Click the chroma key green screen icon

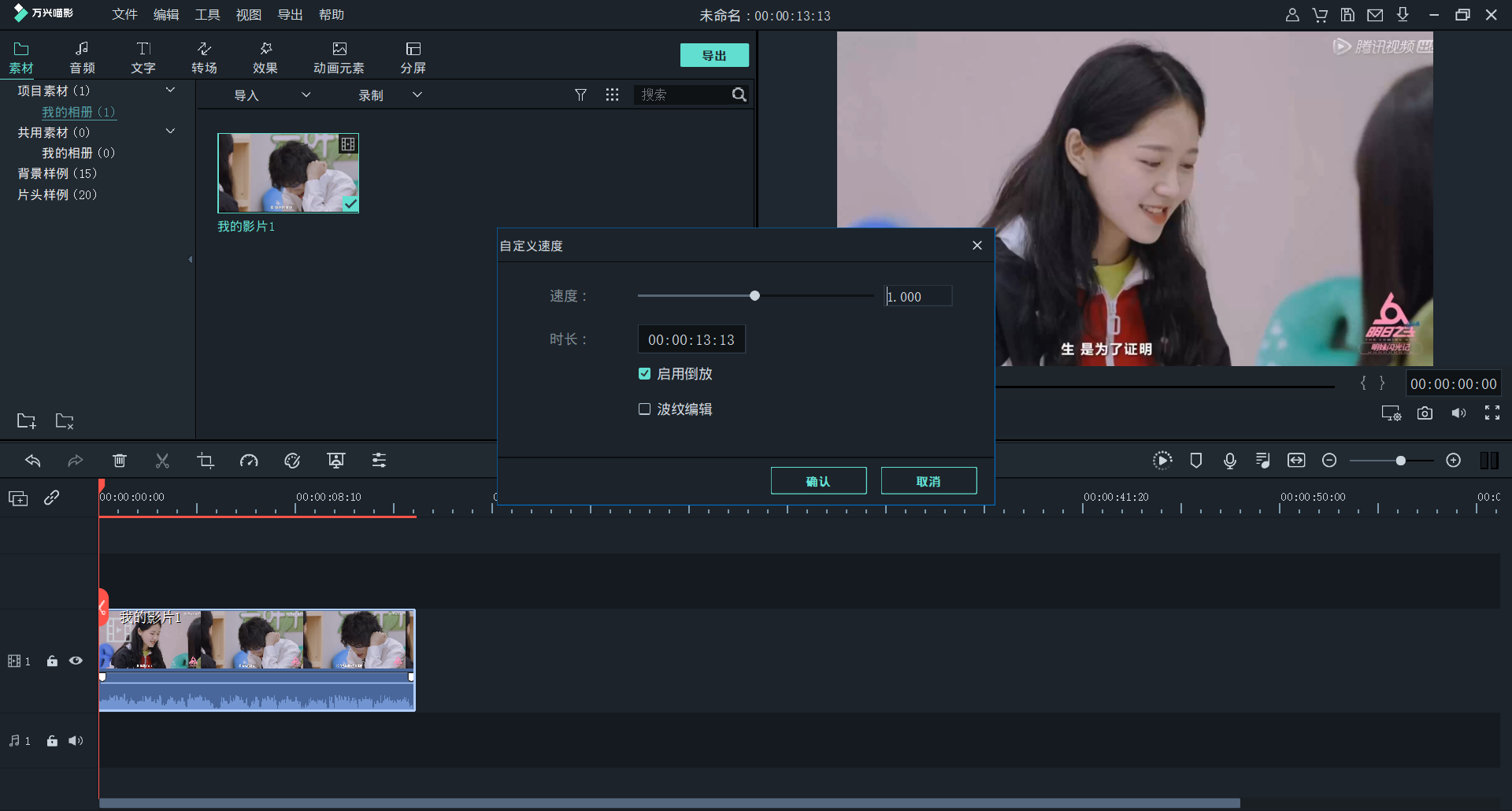(336, 461)
